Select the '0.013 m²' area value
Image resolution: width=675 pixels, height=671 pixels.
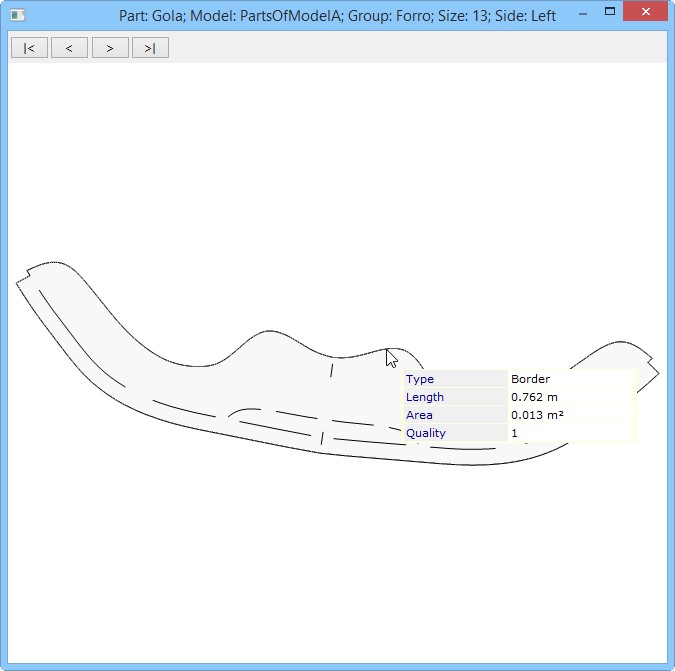pyautogui.click(x=537, y=415)
